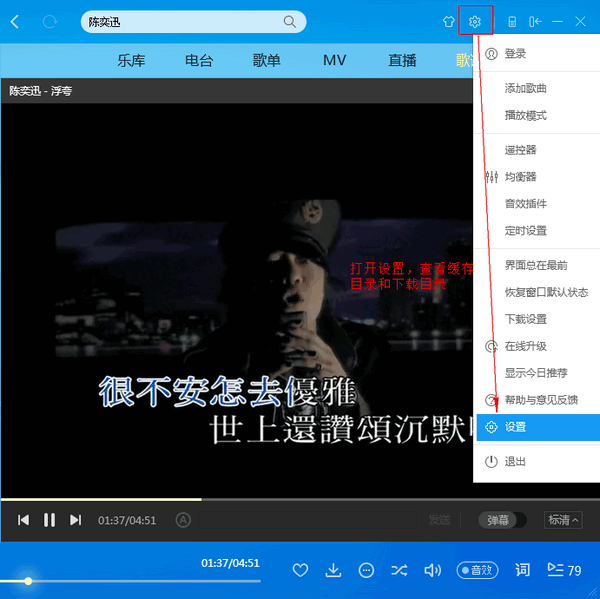Open 帮助与意见反馈 menu item

coord(538,400)
